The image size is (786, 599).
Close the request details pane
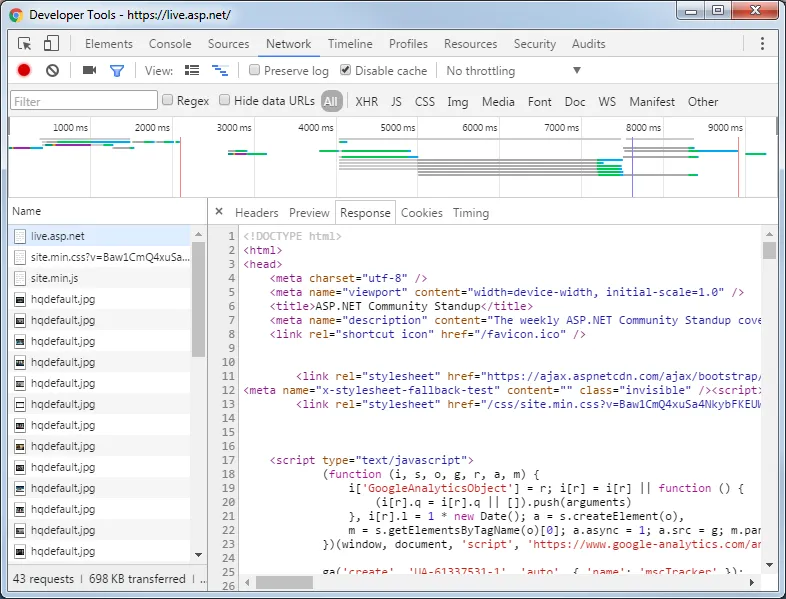click(219, 212)
